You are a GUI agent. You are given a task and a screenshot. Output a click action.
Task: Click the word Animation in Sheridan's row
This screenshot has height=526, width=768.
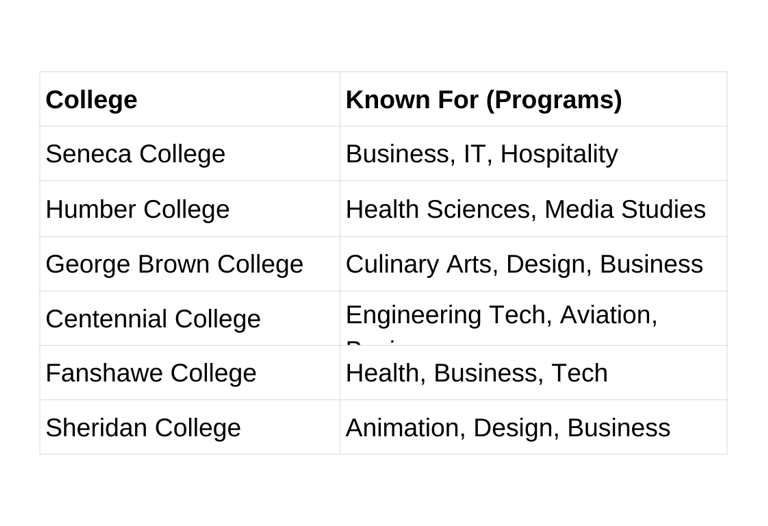[x=398, y=428]
